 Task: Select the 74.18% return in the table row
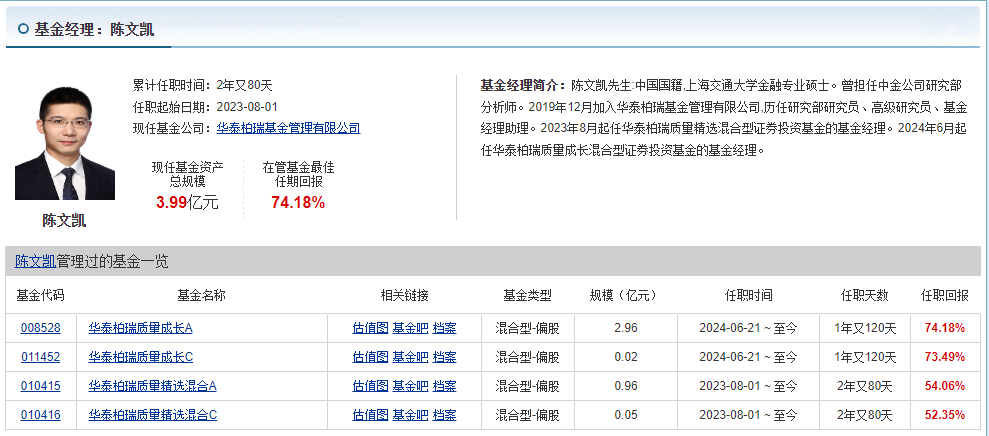(x=945, y=328)
